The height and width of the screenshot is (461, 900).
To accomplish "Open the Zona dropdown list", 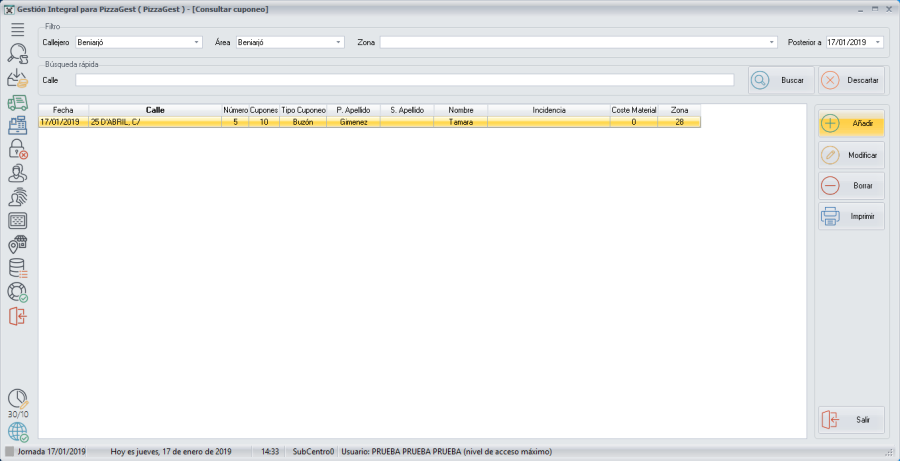I will tap(772, 43).
